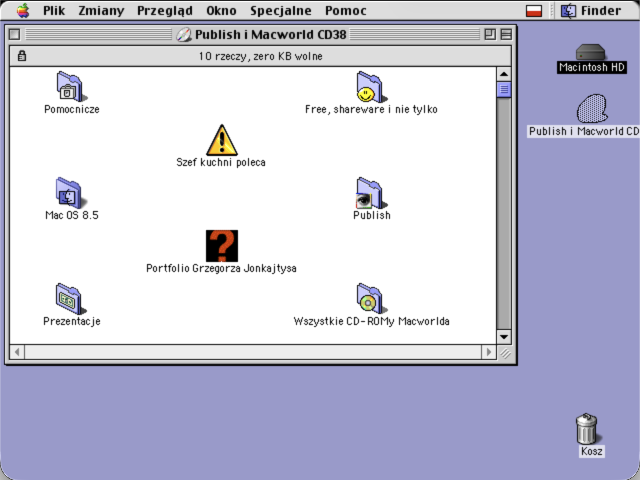Open the Zmiany menu
Viewport: 640px width, 480px height.
(x=101, y=11)
